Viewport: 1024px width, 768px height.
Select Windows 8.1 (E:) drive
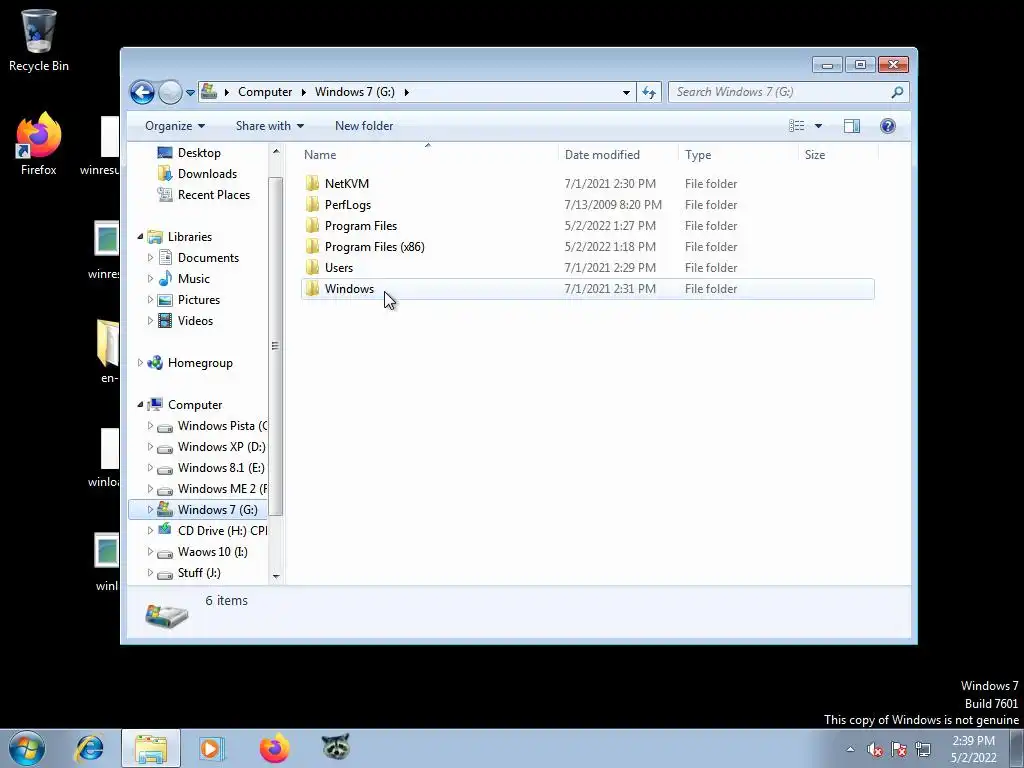pyautogui.click(x=221, y=467)
